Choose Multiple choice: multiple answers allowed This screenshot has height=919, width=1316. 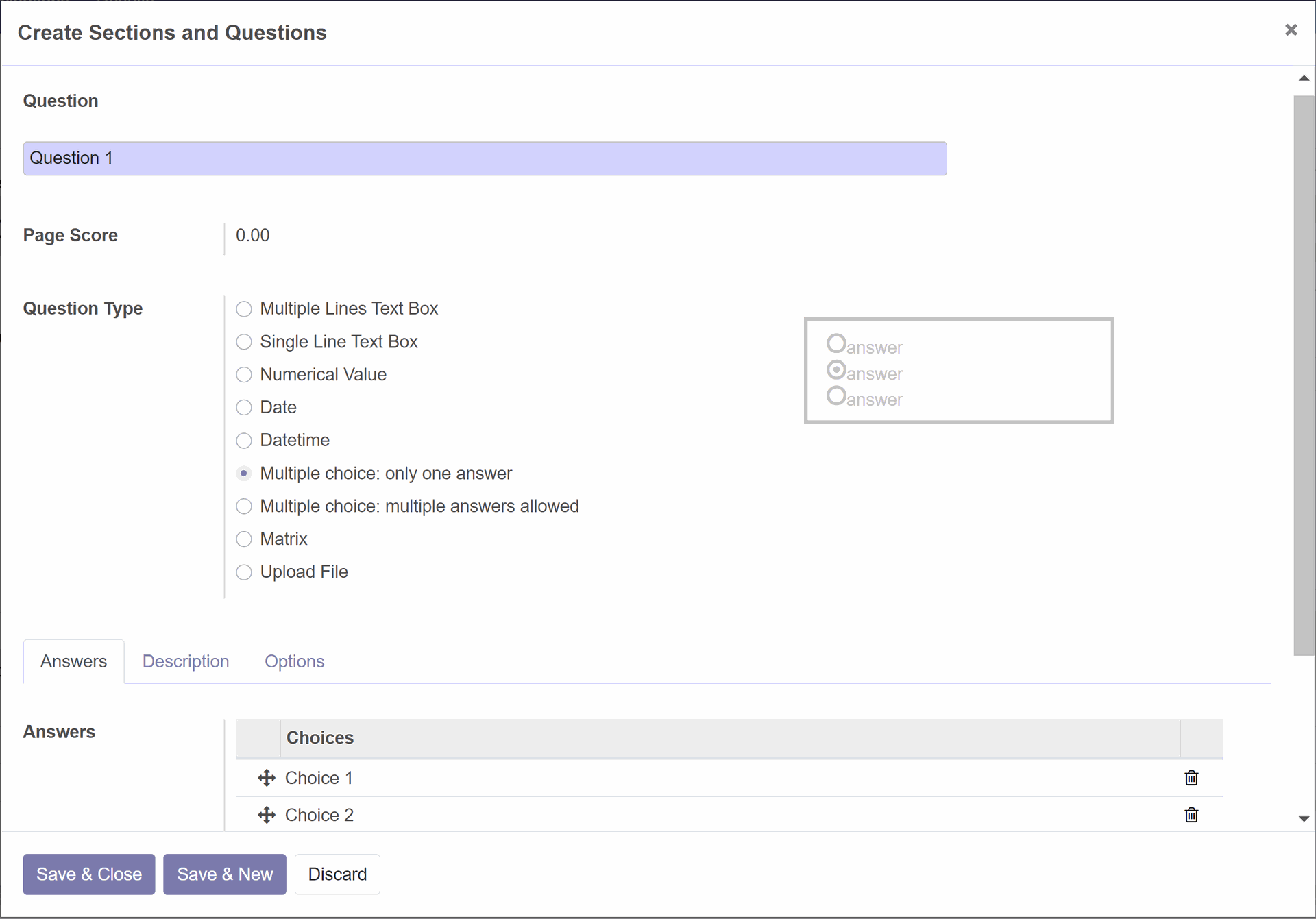(244, 506)
